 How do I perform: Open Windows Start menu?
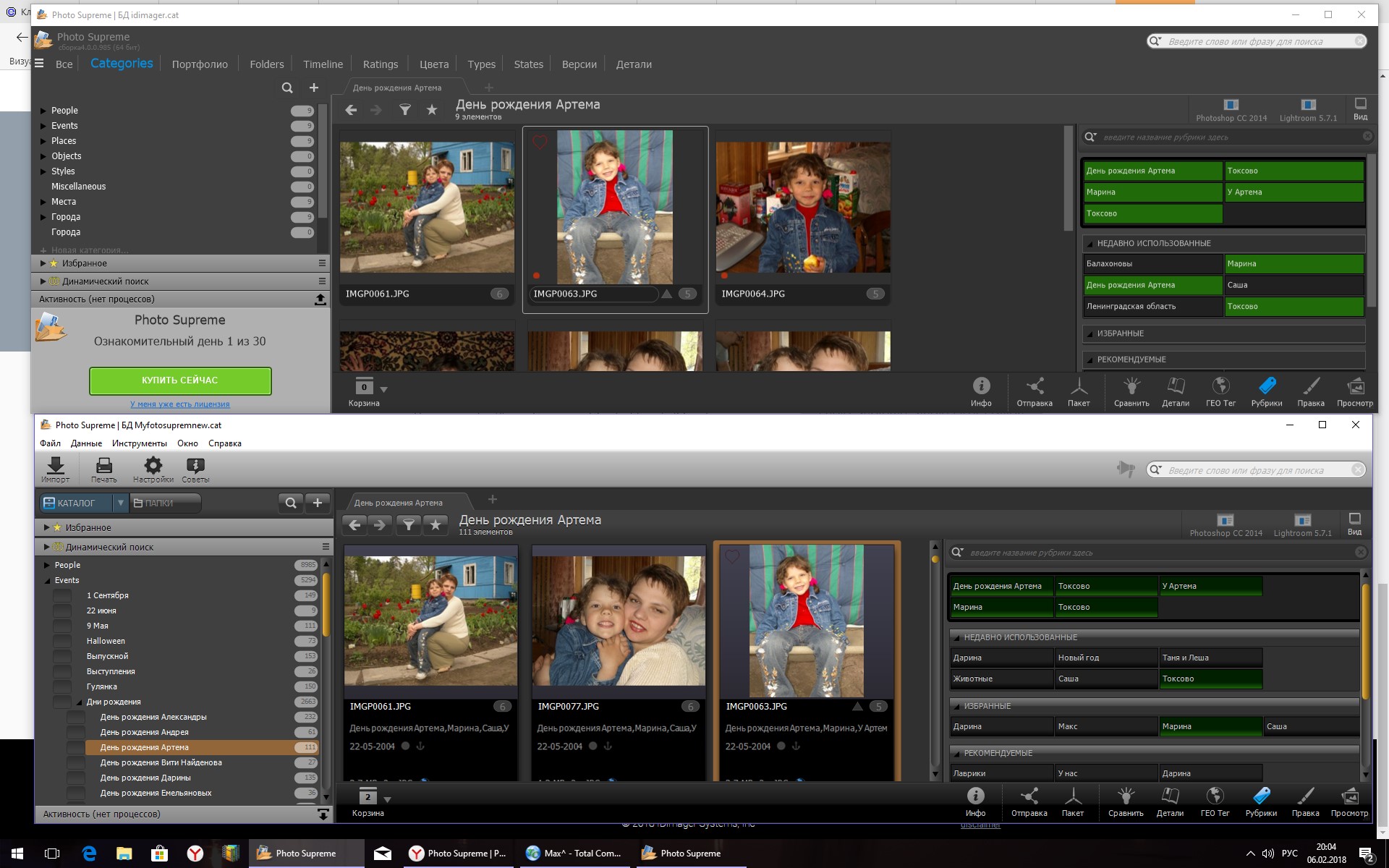click(17, 854)
